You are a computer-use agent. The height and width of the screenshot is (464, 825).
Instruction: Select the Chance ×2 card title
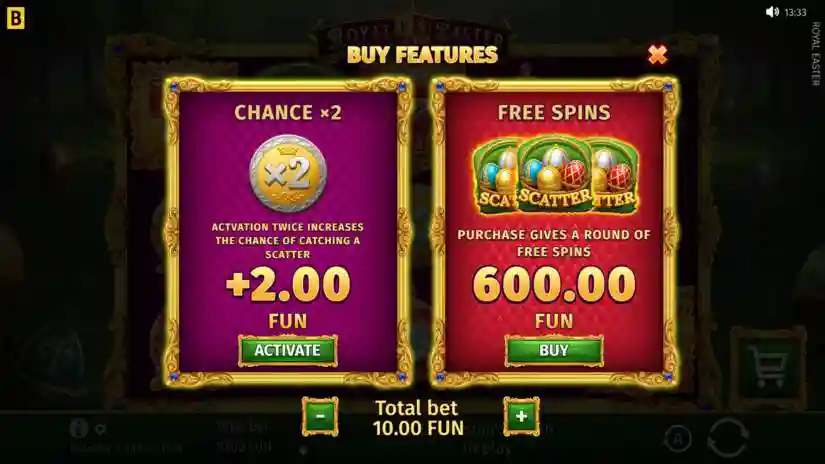coord(288,112)
